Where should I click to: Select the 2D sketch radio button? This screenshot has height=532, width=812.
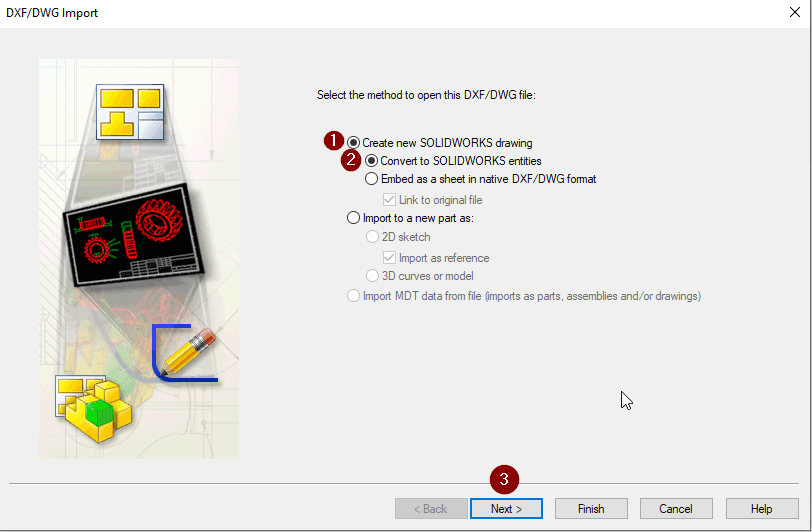(x=372, y=237)
